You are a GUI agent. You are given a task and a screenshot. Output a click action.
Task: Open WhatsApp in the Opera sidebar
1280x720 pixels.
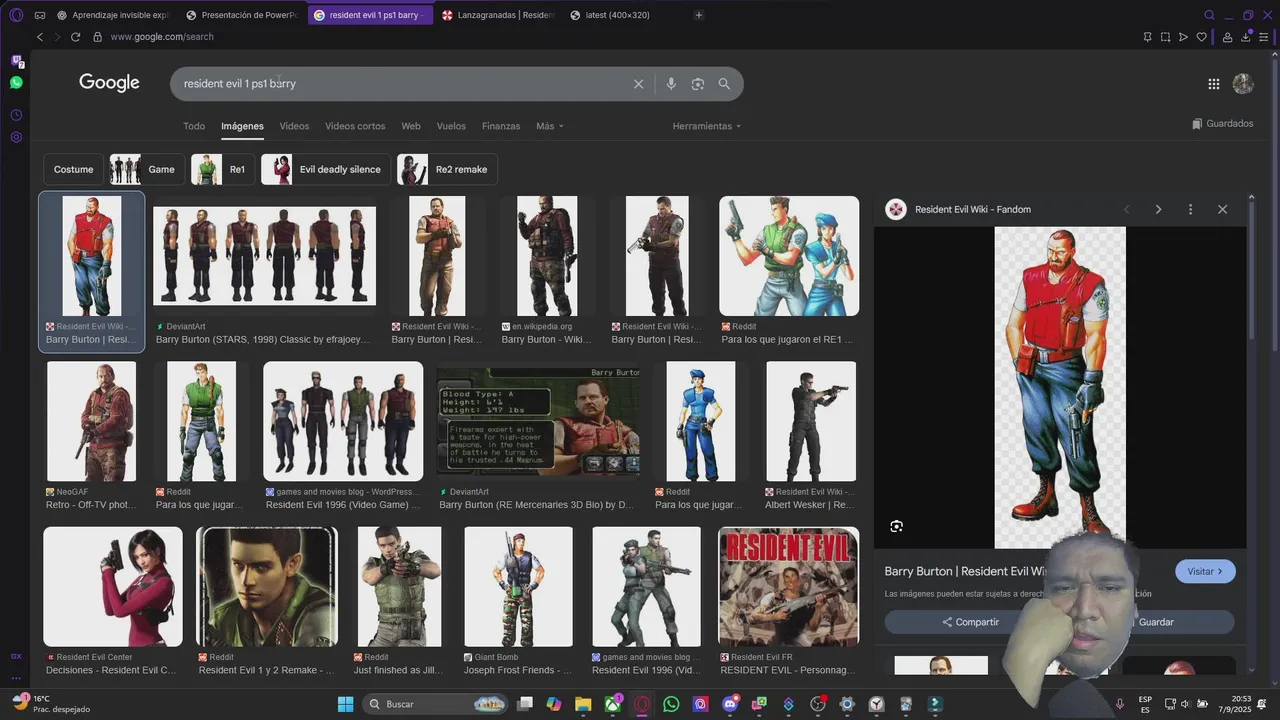click(x=16, y=83)
